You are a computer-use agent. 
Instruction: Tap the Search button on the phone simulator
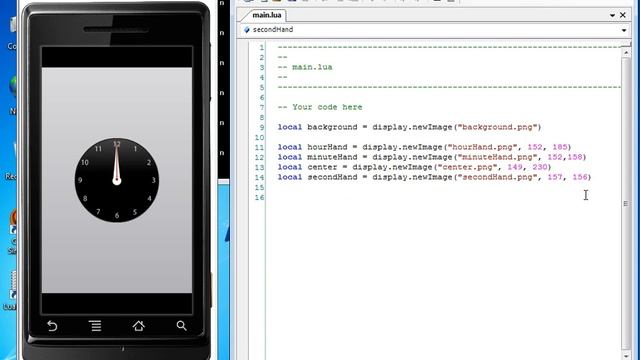click(182, 325)
